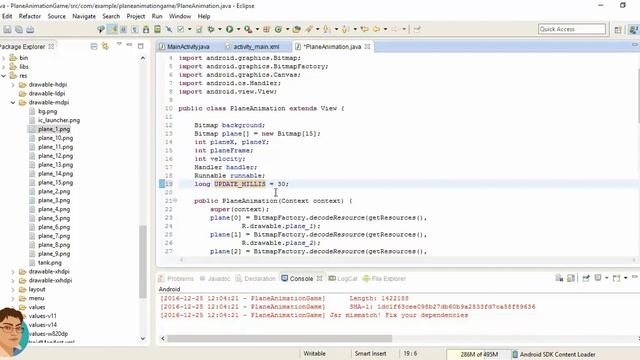Toggle the task checkbox toolbar icon
The height and width of the screenshot is (360, 640).
180,29
